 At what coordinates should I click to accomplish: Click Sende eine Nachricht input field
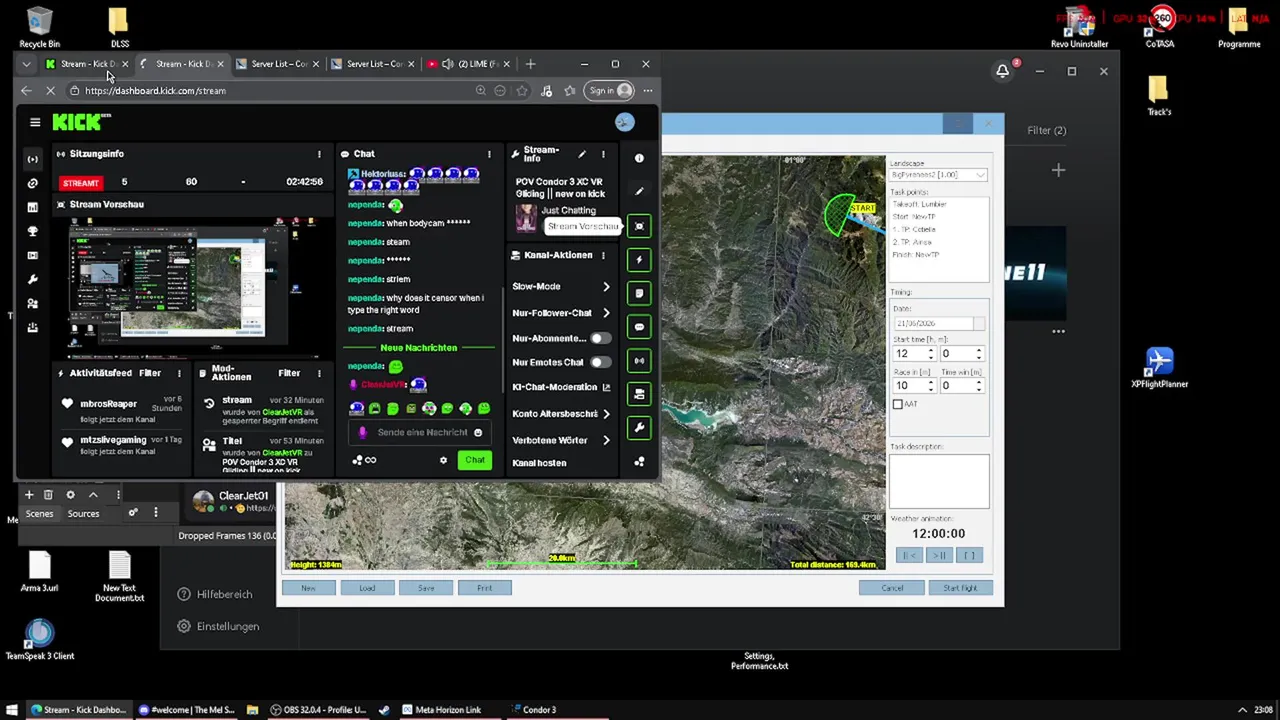point(422,433)
